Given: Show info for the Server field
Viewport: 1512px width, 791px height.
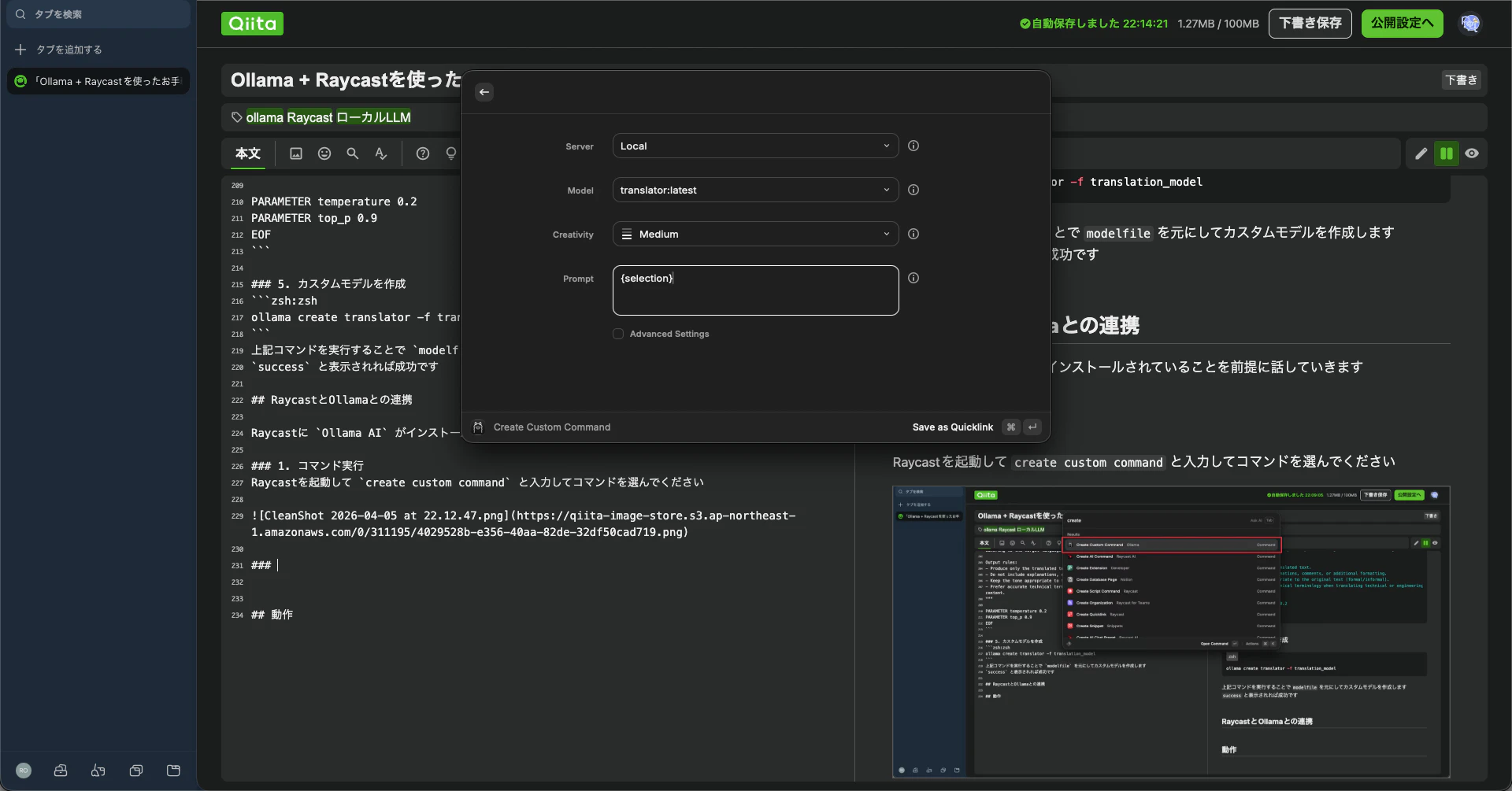Looking at the screenshot, I should click(x=913, y=146).
